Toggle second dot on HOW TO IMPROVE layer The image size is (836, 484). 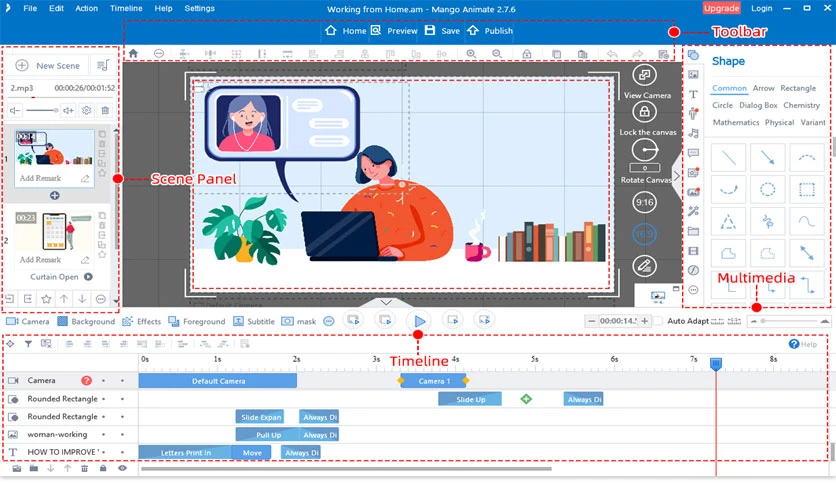click(x=122, y=452)
